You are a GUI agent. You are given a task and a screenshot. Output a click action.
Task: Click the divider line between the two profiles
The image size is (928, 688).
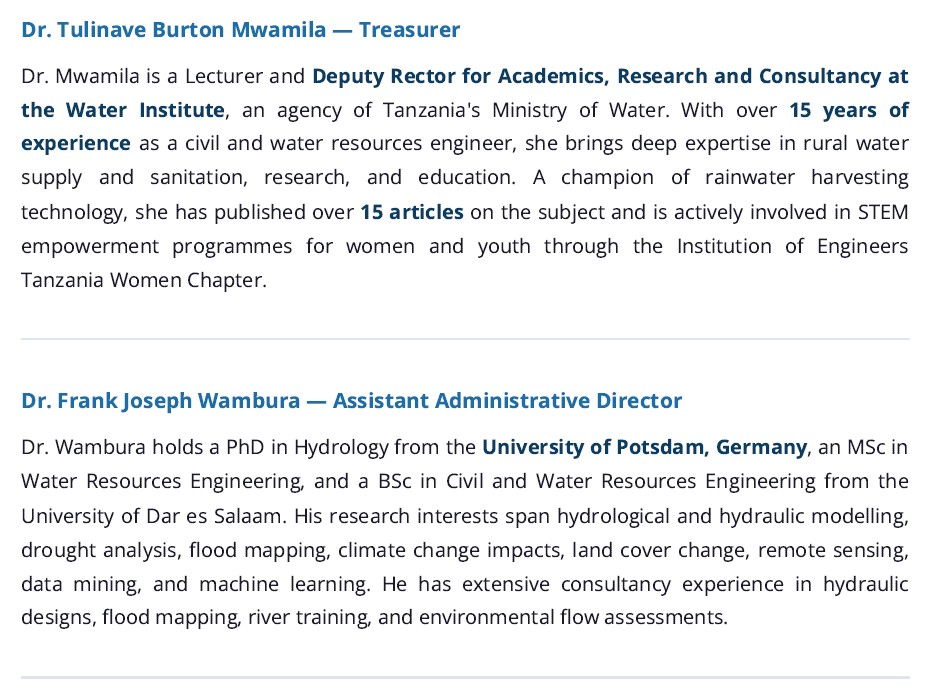pos(465,339)
